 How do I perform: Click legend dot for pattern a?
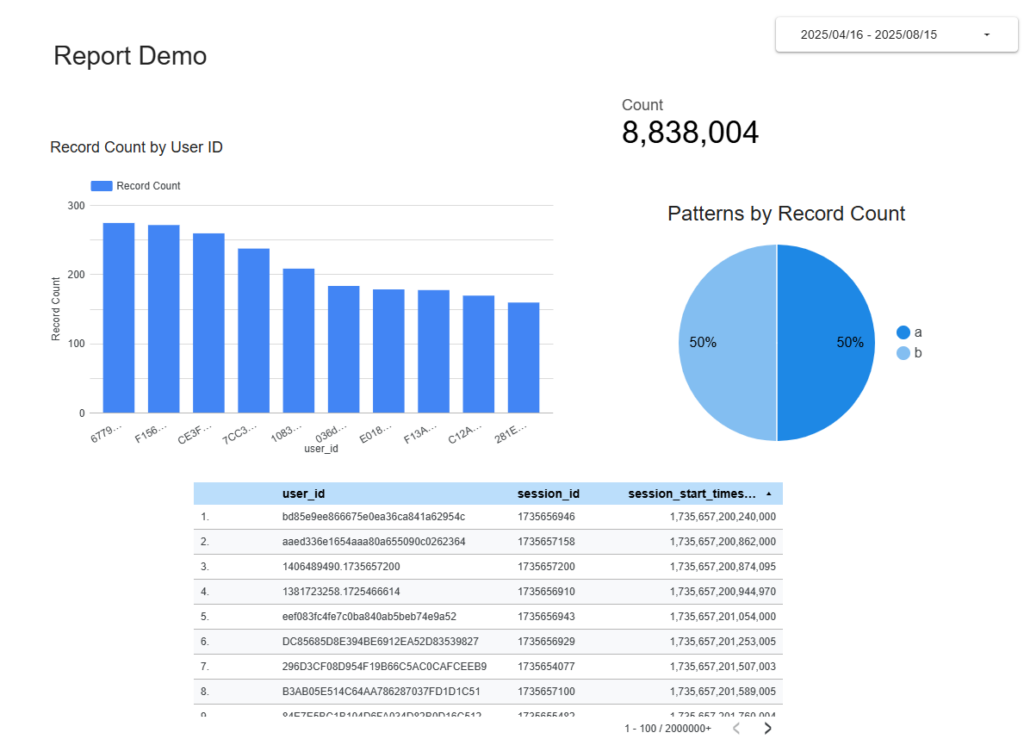click(903, 332)
